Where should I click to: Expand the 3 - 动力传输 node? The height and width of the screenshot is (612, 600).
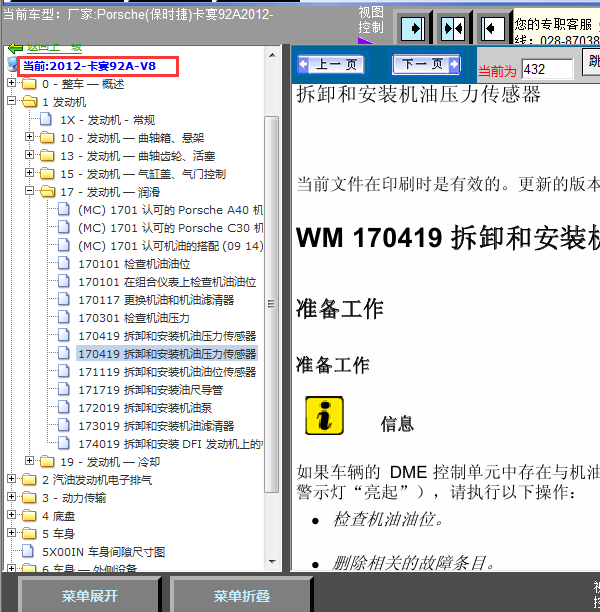[x=11, y=496]
